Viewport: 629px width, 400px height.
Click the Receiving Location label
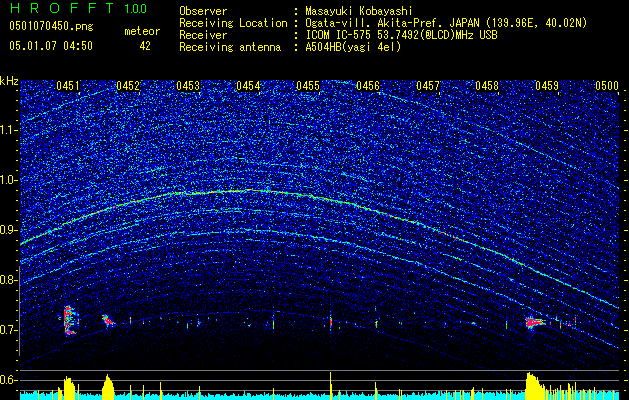click(x=233, y=23)
